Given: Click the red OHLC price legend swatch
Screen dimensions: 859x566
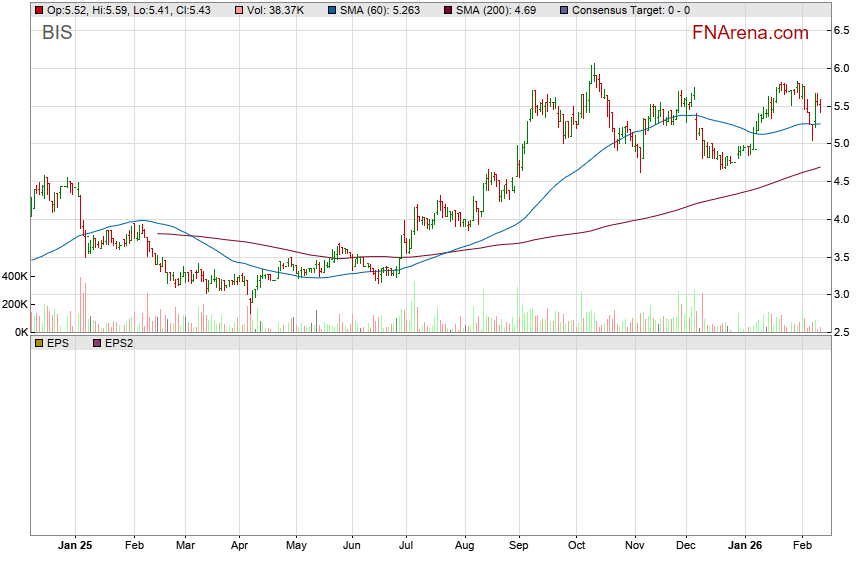Looking at the screenshot, I should point(38,10).
